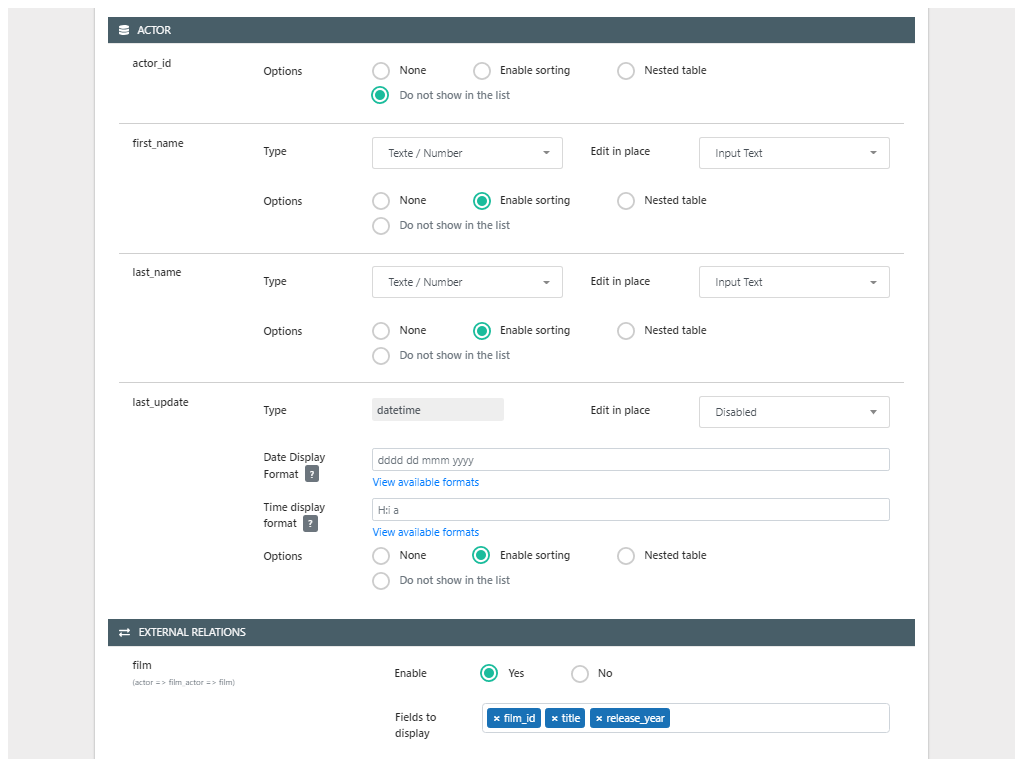This screenshot has width=1024, height=768.
Task: Click the help icon beside Date Display Format
Action: click(312, 474)
